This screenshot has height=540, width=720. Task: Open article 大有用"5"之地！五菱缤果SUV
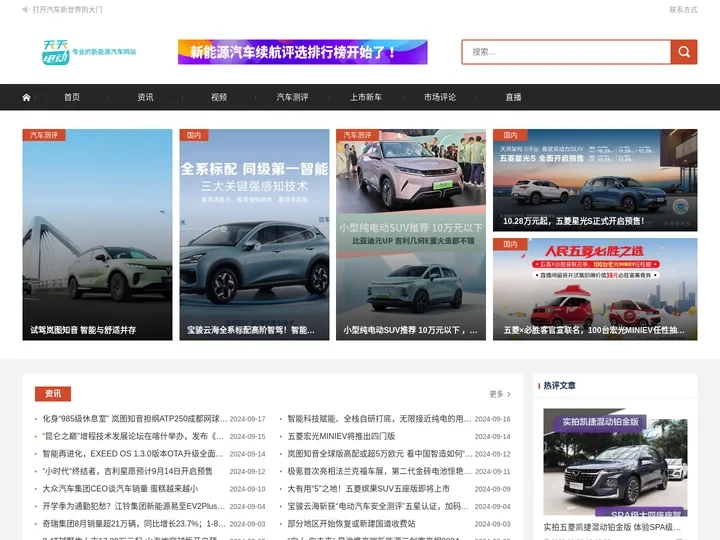[x=369, y=489]
